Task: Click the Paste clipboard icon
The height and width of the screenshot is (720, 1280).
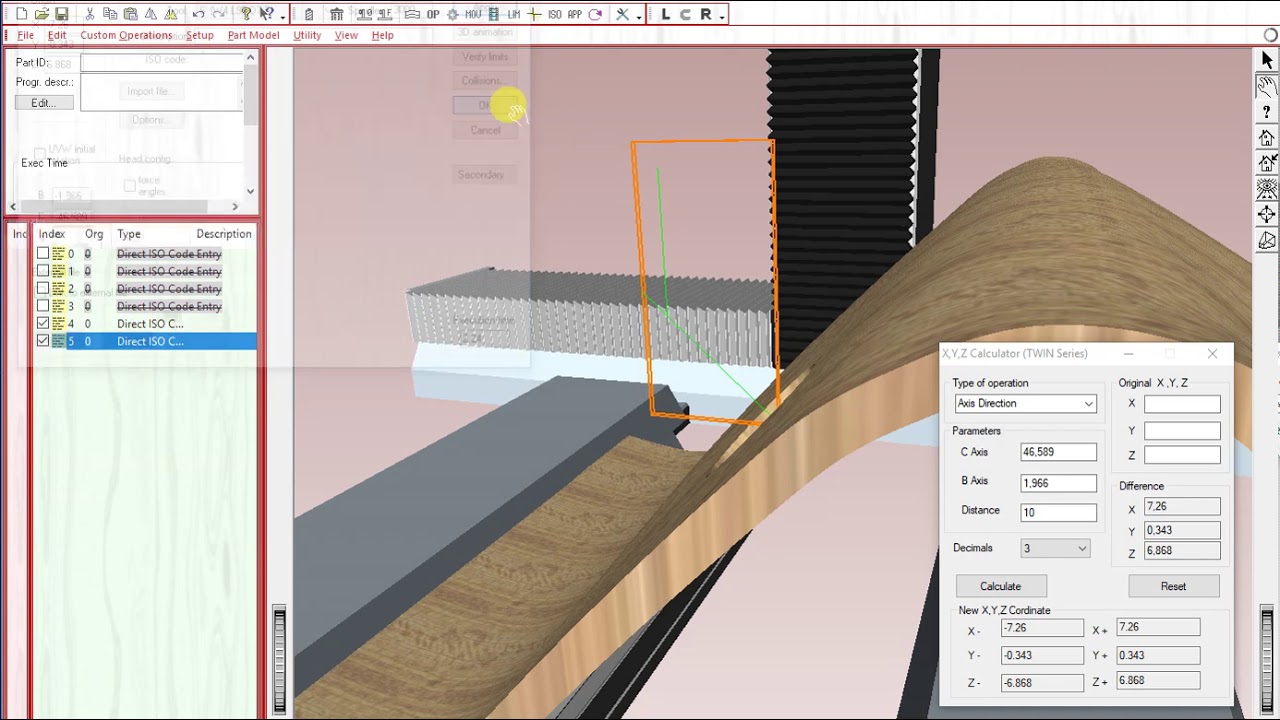Action: (130, 14)
